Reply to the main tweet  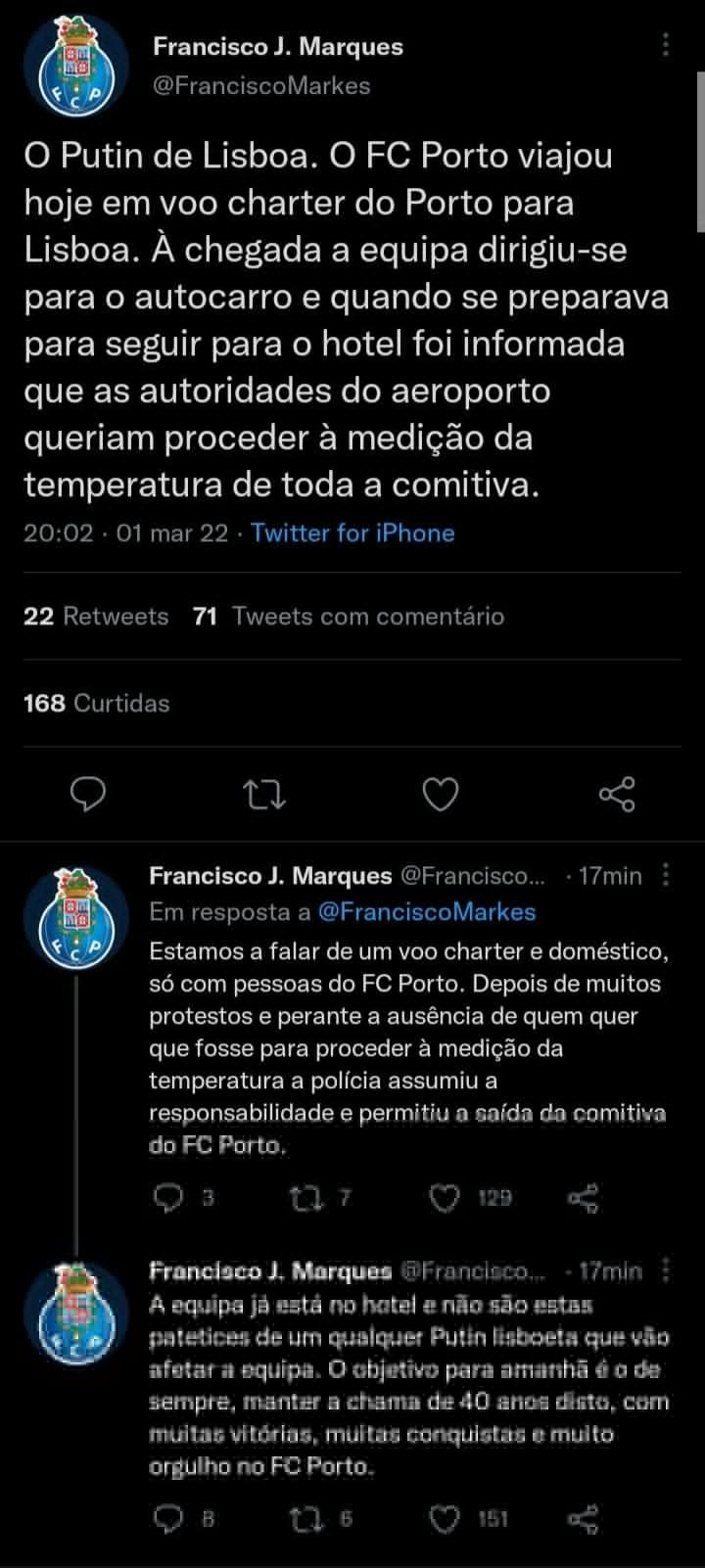point(89,794)
